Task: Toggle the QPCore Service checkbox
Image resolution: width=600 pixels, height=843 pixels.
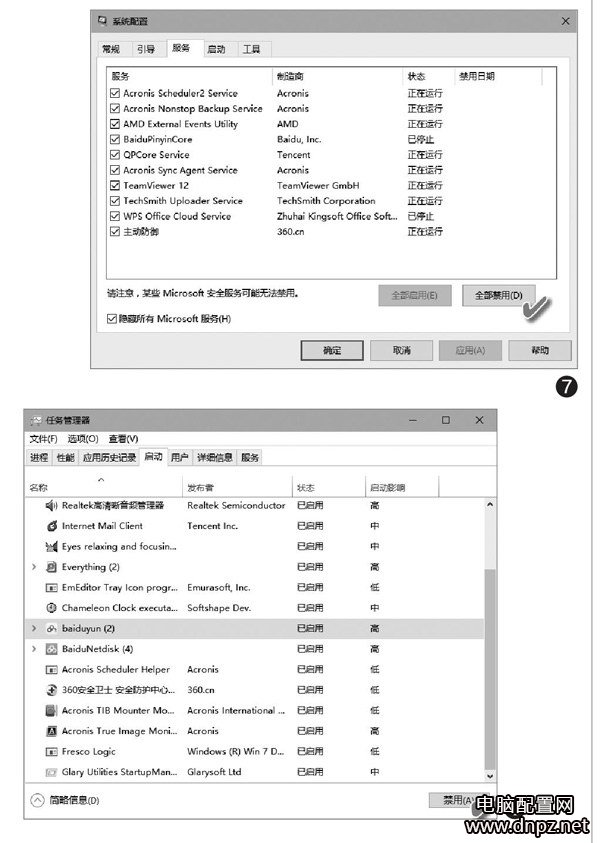Action: pos(115,155)
